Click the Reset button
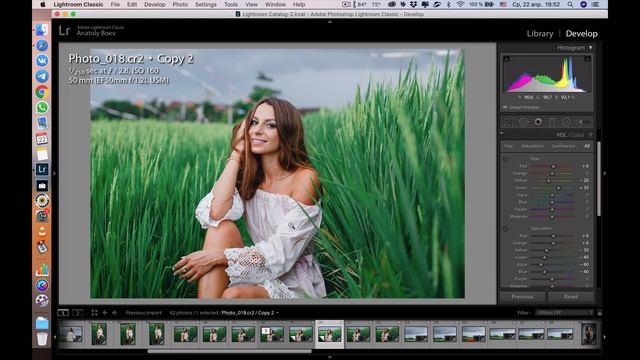Screen dimensions: 640x360 [x=571, y=297]
